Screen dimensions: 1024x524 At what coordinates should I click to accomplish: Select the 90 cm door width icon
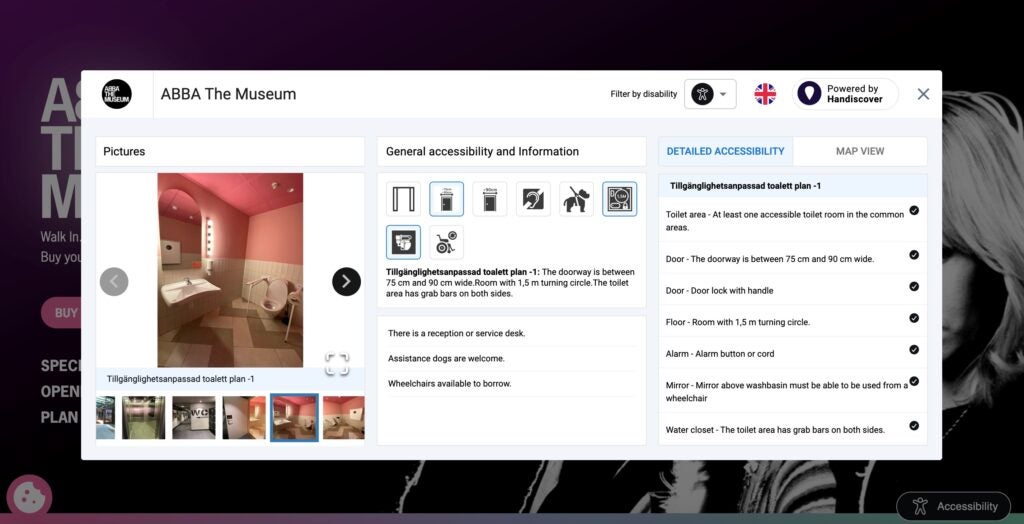click(490, 199)
